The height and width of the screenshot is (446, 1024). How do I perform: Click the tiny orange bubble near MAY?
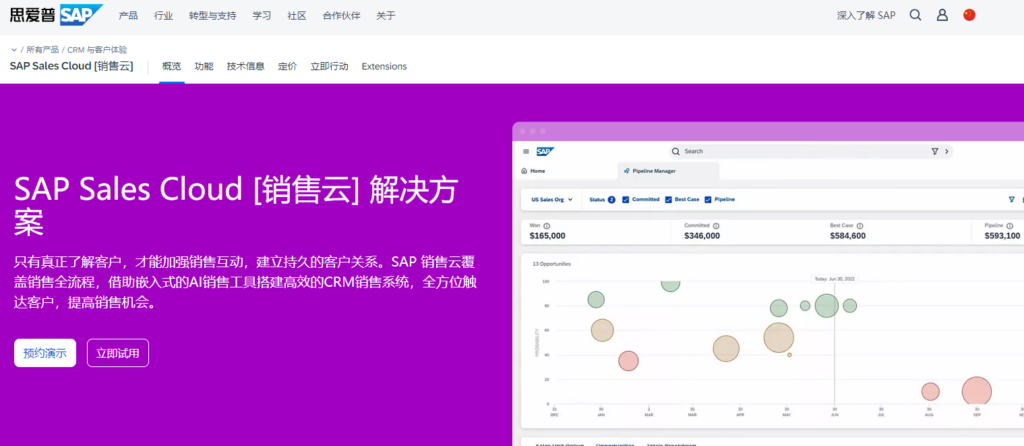coord(790,355)
